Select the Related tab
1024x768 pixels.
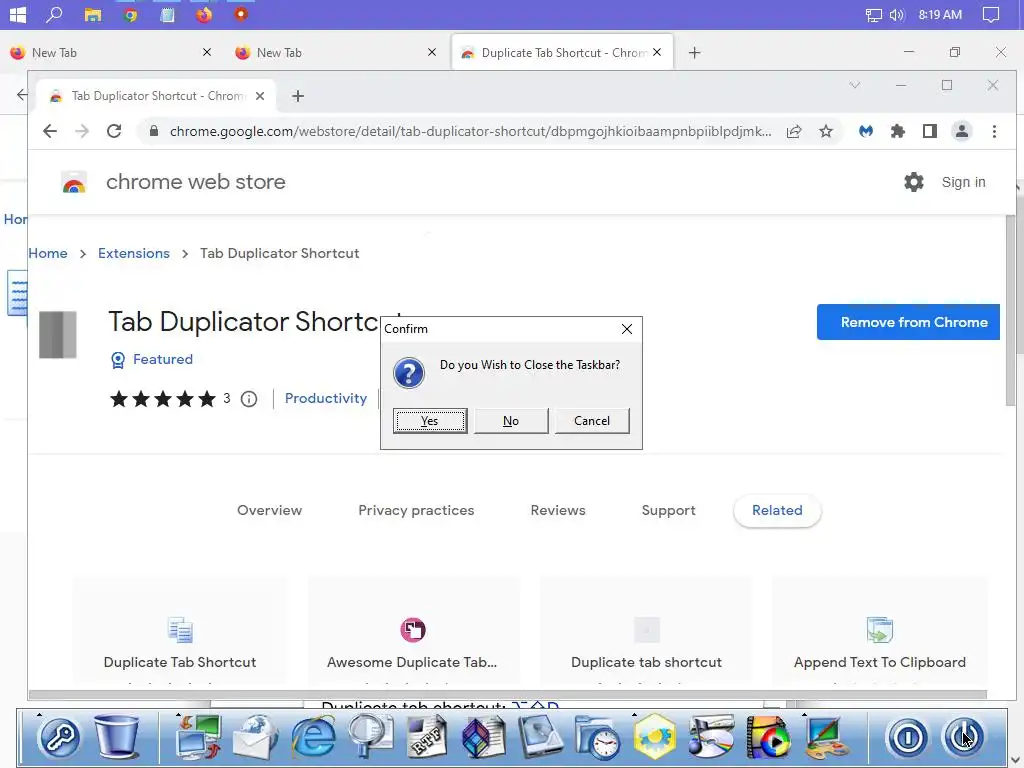click(x=777, y=510)
